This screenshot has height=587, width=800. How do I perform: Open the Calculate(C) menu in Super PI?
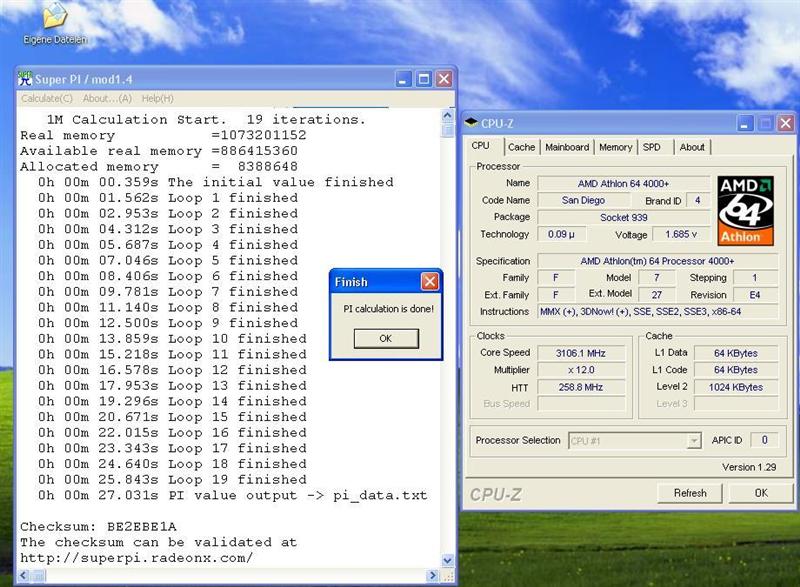click(x=46, y=98)
